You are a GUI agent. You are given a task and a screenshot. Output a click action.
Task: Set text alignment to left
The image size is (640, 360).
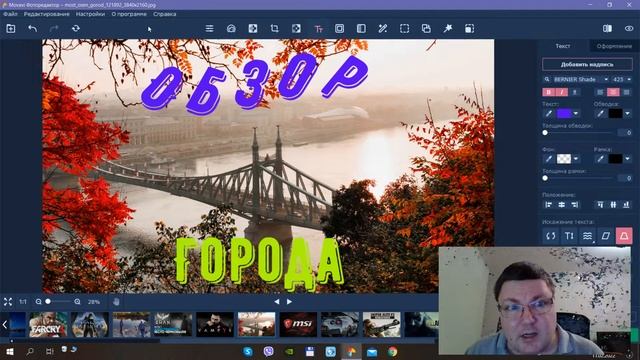[x=600, y=92]
